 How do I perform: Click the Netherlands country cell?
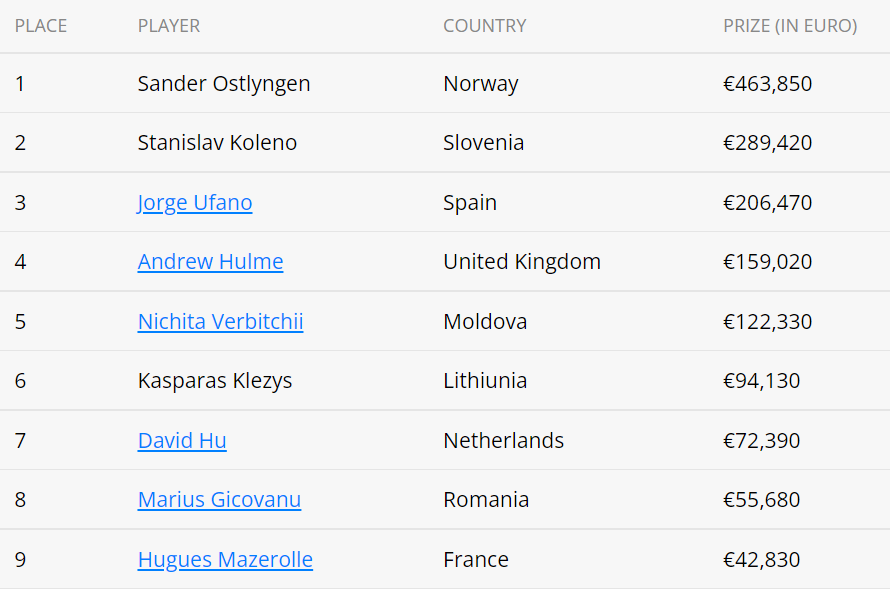pos(503,441)
